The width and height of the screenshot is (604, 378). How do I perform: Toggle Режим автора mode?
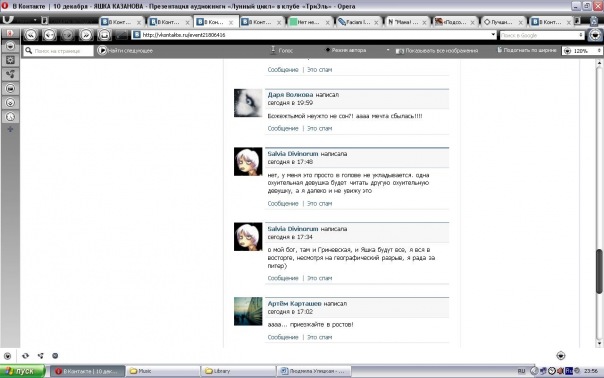346,50
